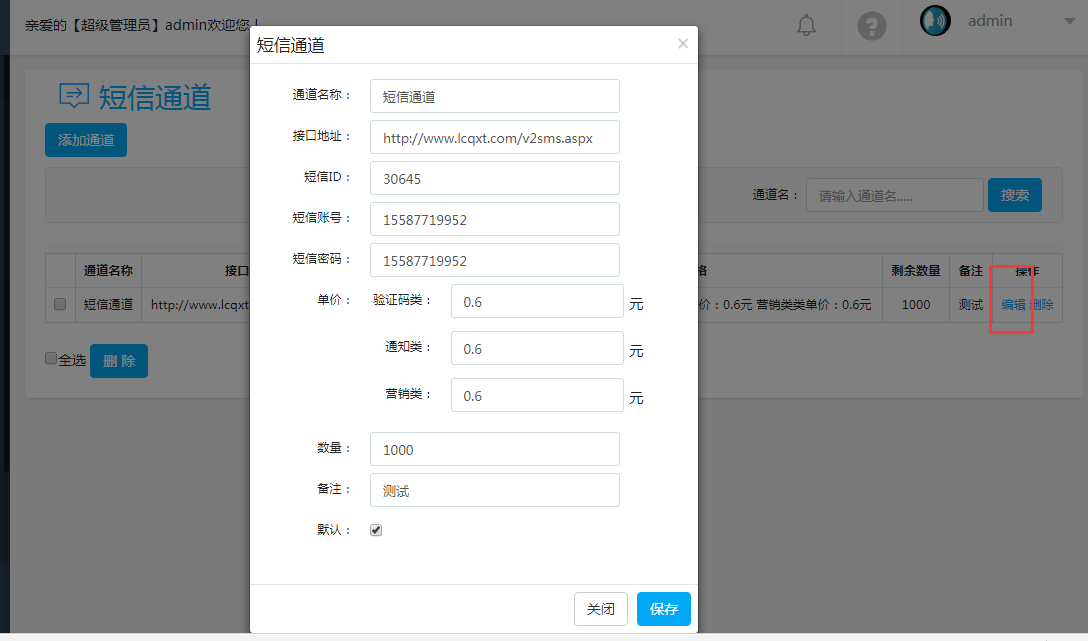The width and height of the screenshot is (1088, 641).
Task: Click the 关闭 button in dialog
Action: pyautogui.click(x=601, y=609)
